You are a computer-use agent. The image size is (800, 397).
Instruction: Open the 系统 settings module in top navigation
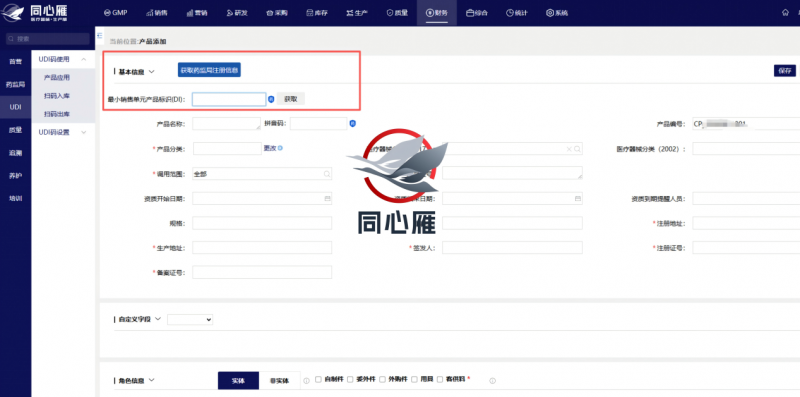point(557,13)
